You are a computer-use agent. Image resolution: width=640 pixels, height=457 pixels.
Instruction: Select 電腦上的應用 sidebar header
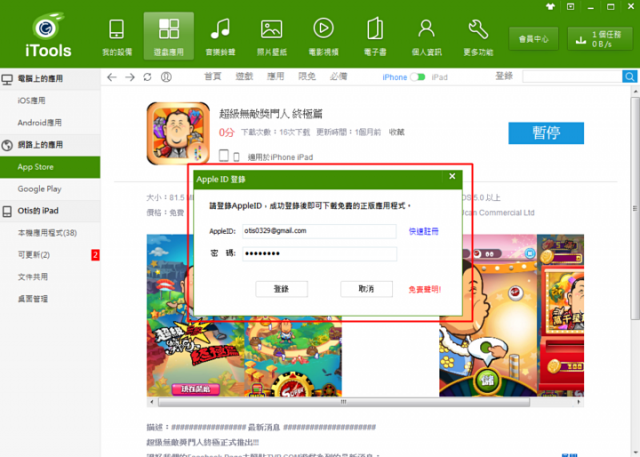click(50, 79)
